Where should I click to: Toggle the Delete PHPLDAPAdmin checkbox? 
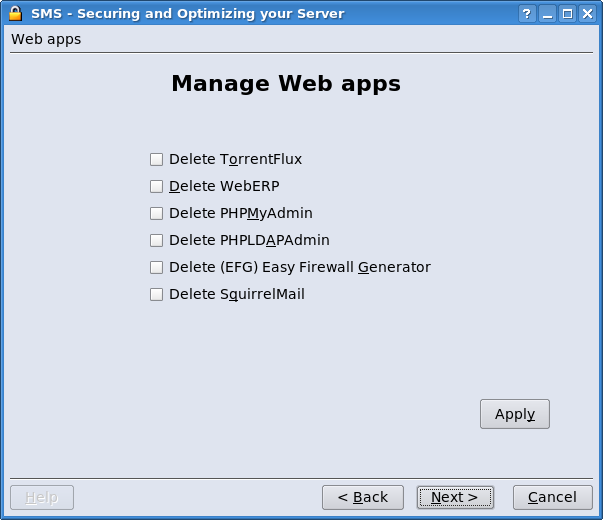click(157, 240)
